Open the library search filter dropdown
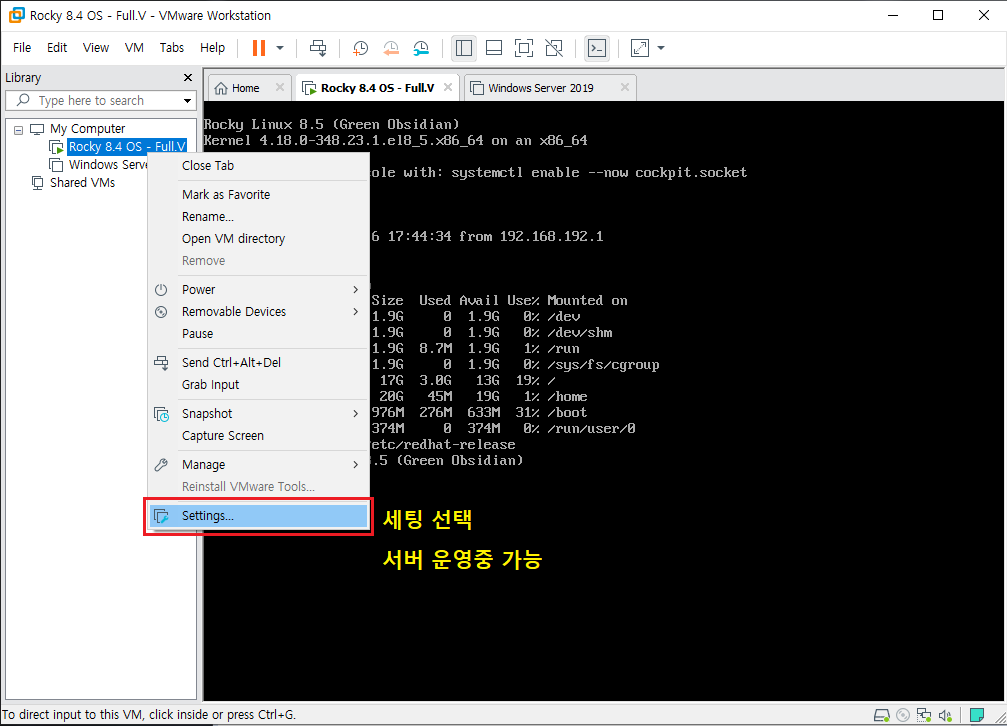Viewport: 1007px width, 726px height. pyautogui.click(x=187, y=101)
